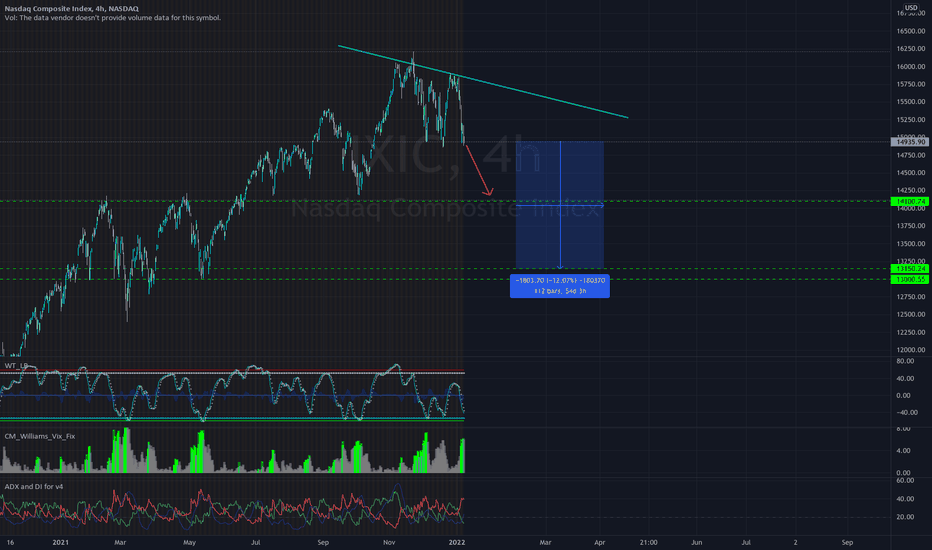
Task: Click the current price label 14935.90
Action: (910, 142)
